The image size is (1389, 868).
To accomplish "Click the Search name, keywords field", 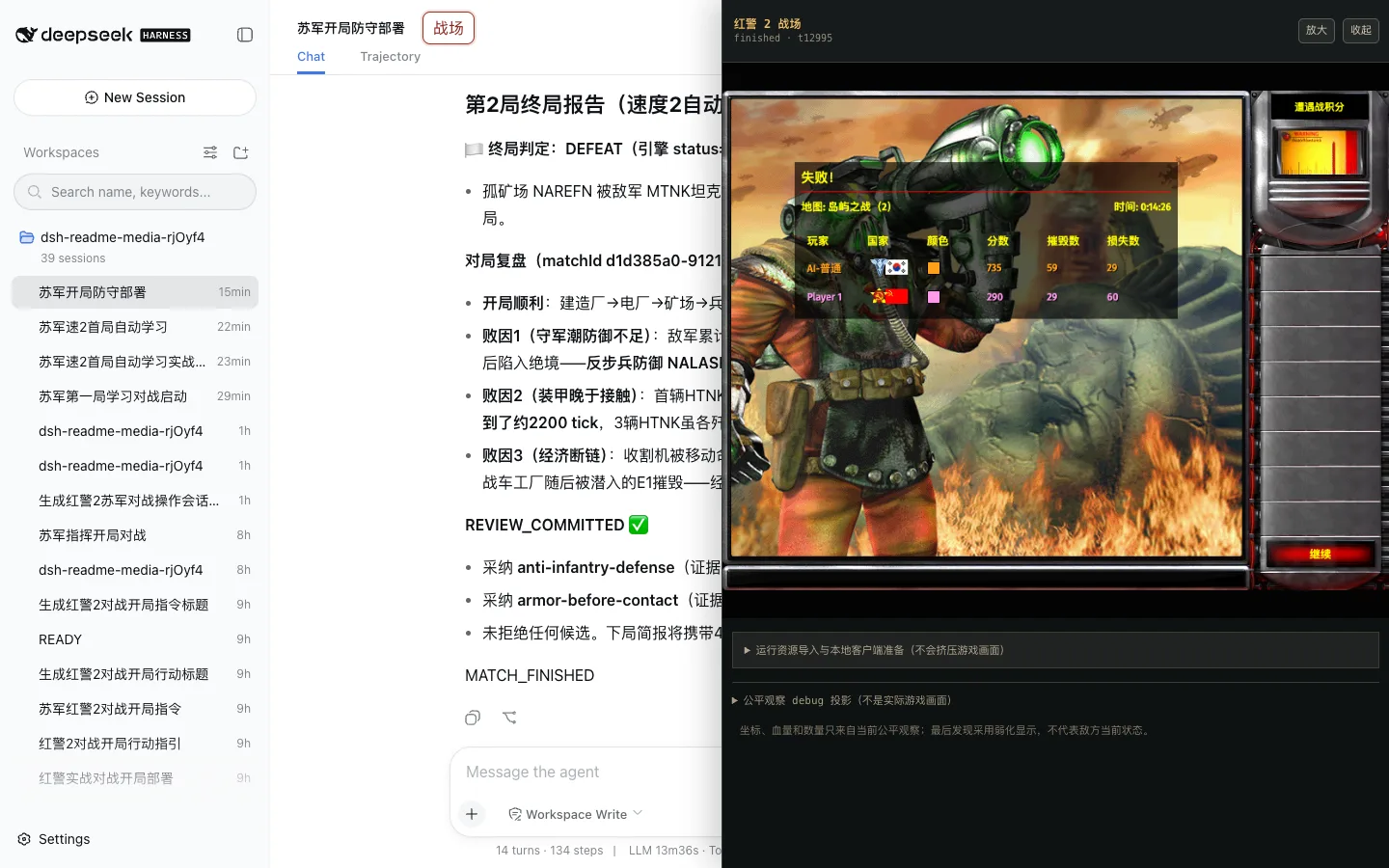I will (135, 192).
